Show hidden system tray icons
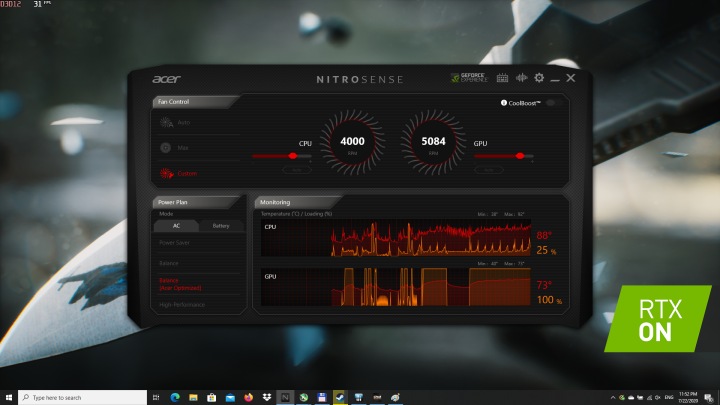The width and height of the screenshot is (720, 405). 613,398
